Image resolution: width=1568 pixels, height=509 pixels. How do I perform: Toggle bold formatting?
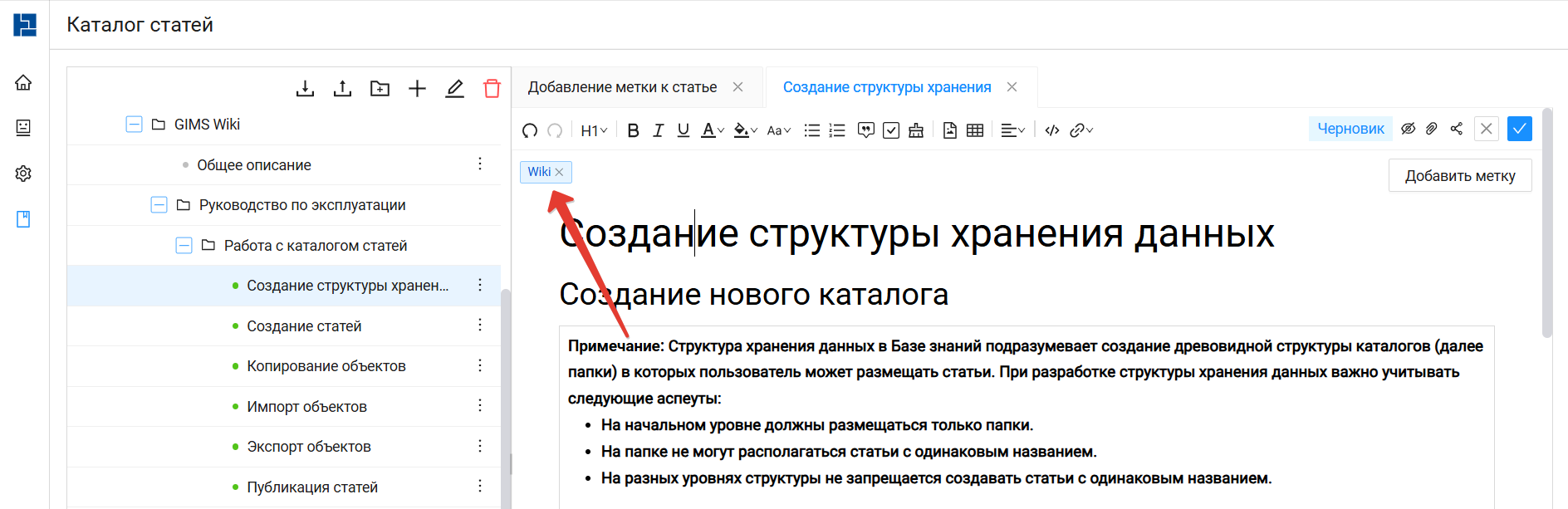point(633,130)
